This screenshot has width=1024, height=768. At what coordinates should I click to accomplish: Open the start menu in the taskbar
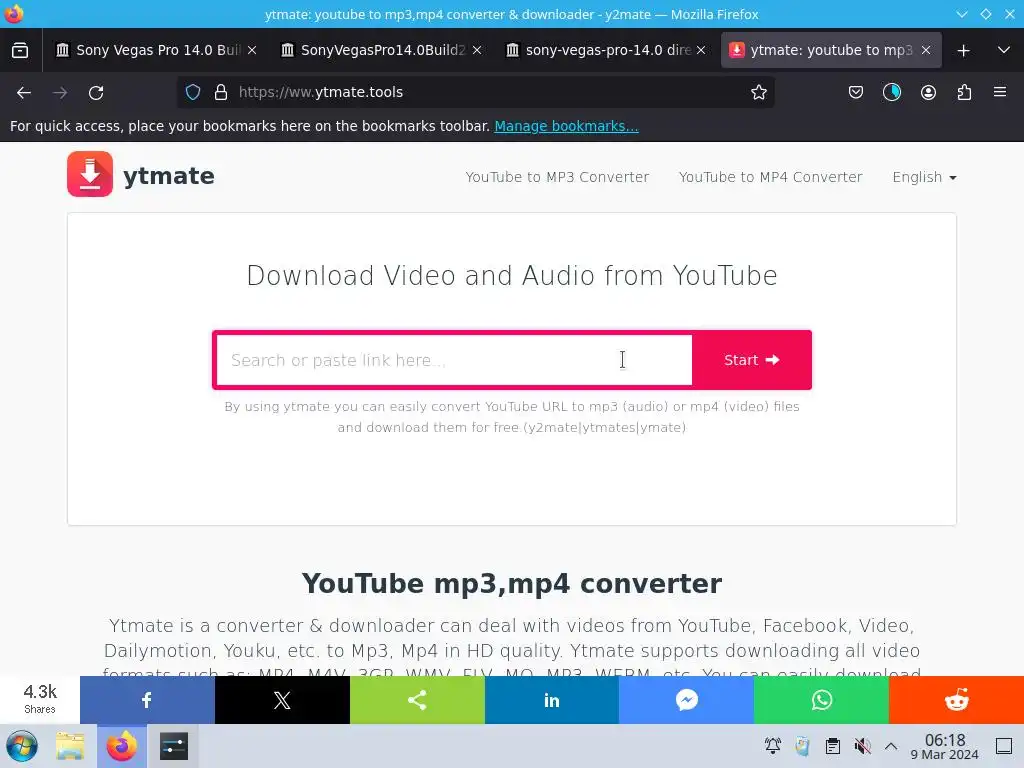(x=22, y=746)
